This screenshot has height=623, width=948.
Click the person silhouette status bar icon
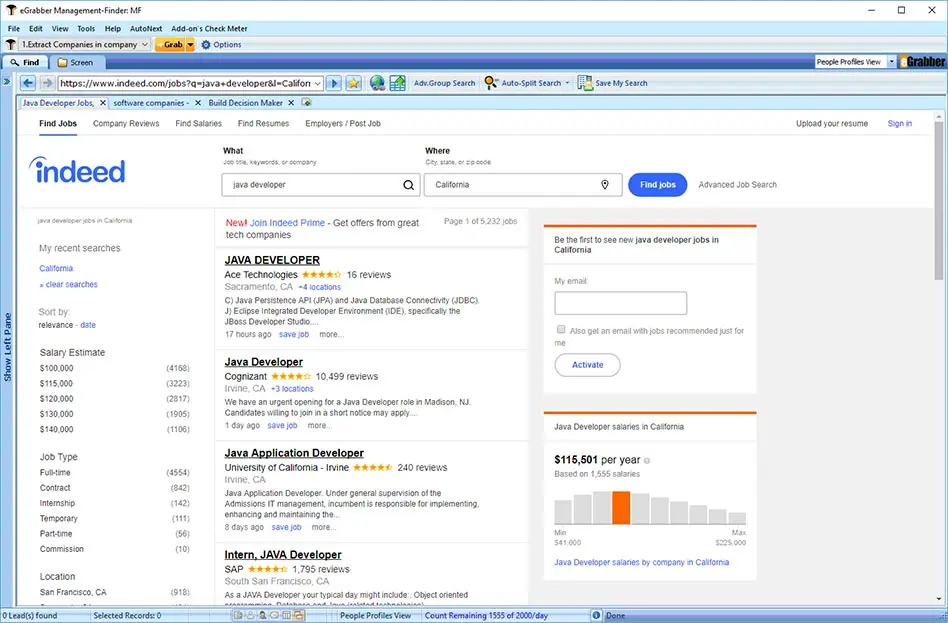pyautogui.click(x=262, y=615)
